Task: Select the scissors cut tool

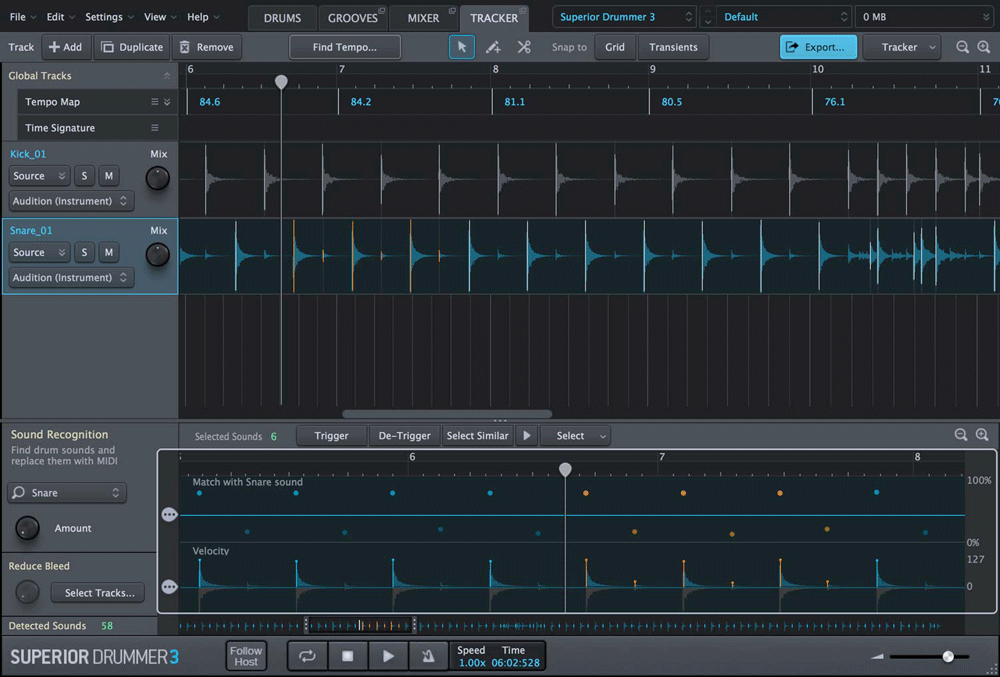Action: tap(523, 47)
